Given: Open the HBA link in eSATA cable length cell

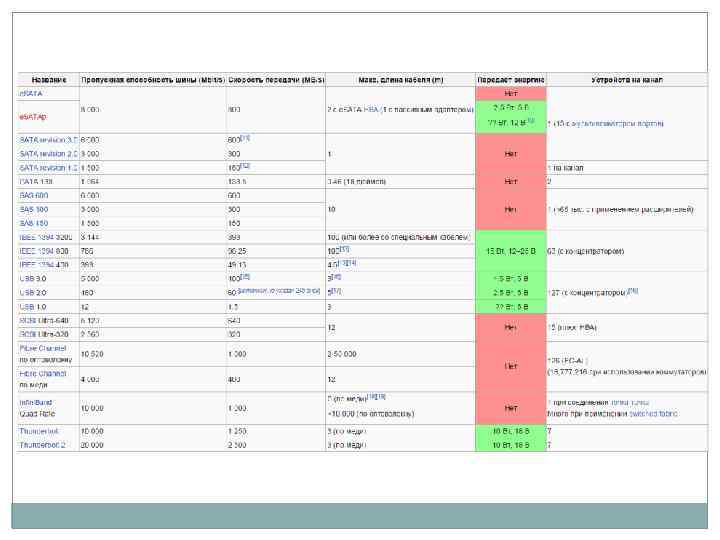Looking at the screenshot, I should click(371, 110).
